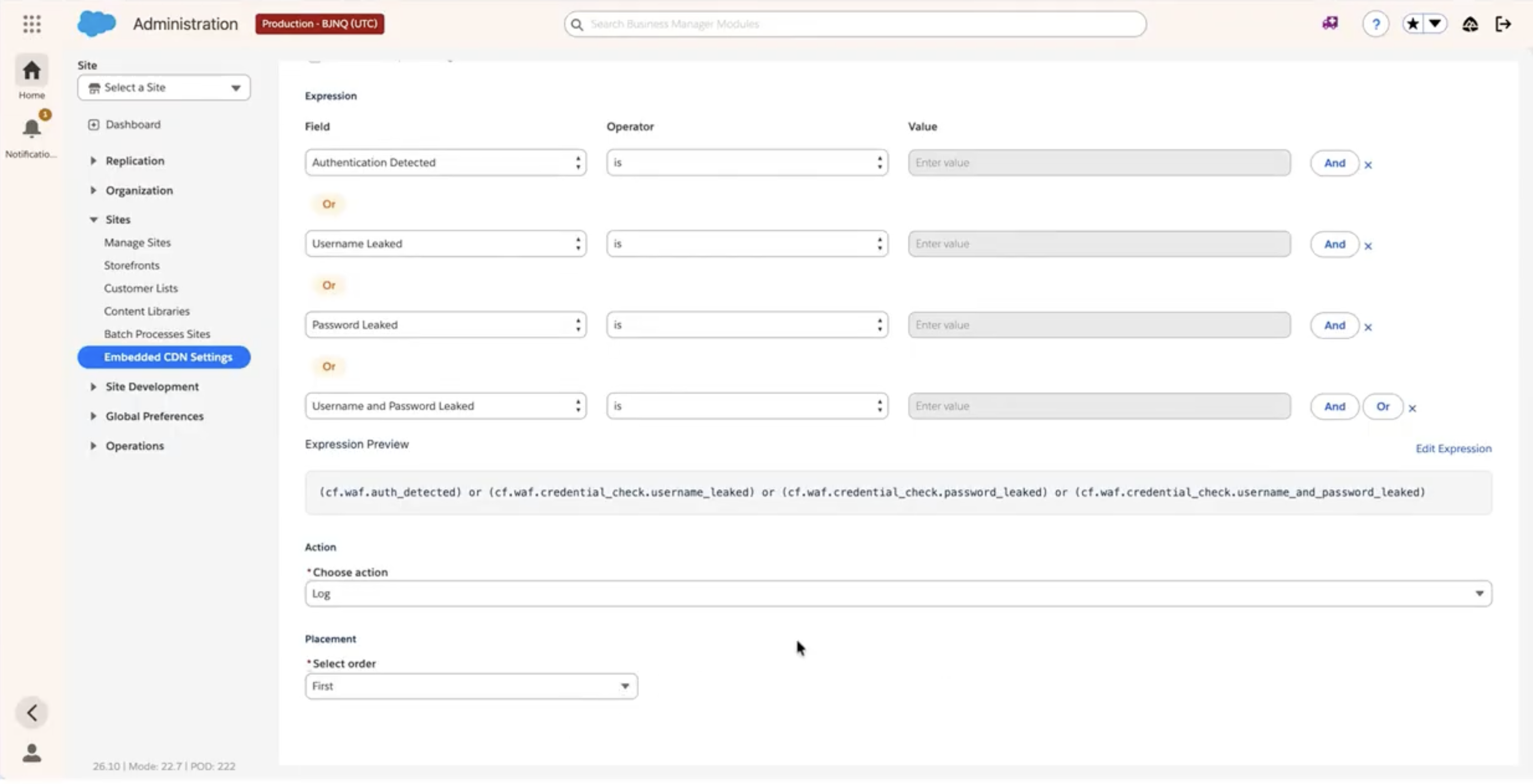1533x784 pixels.
Task: Click the cloud alert icon in header
Action: 1470,24
